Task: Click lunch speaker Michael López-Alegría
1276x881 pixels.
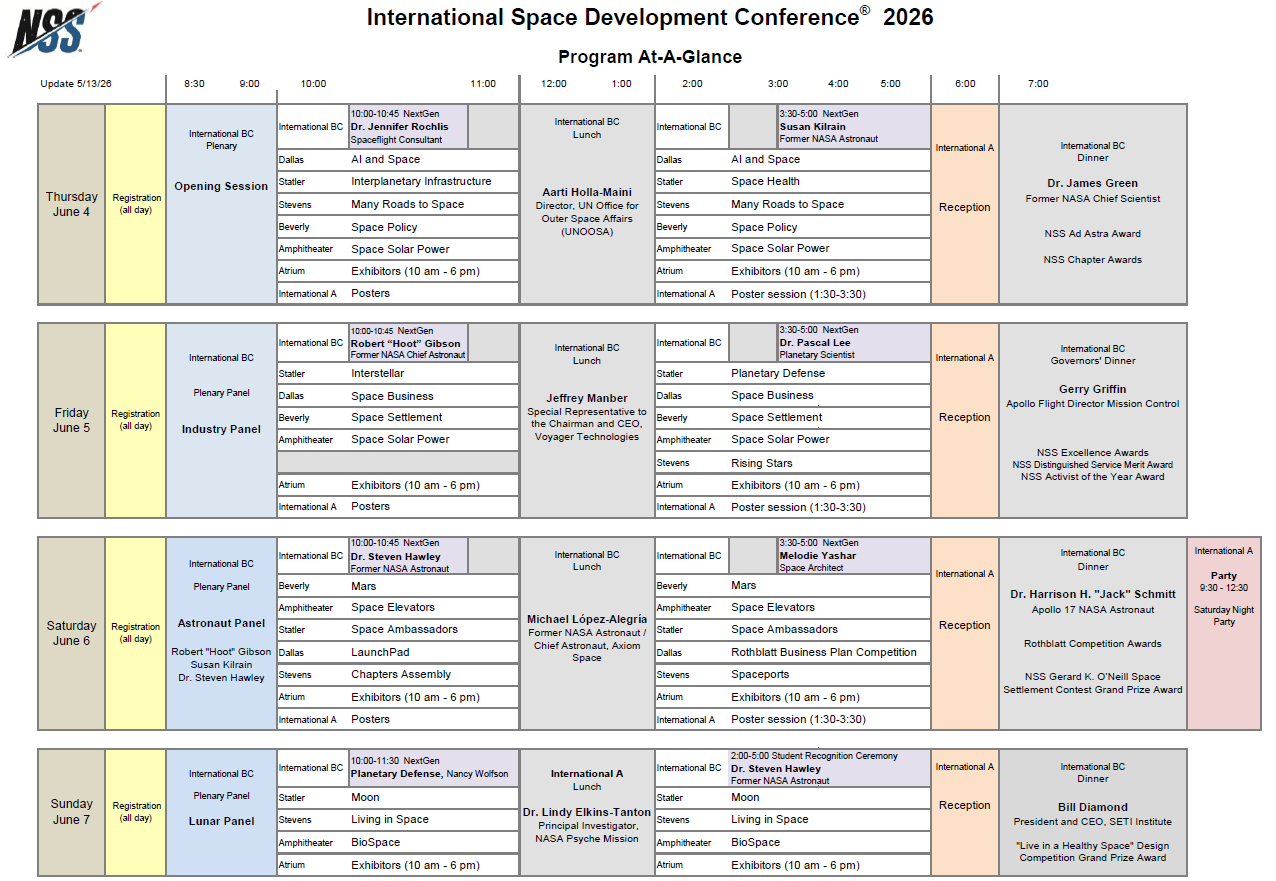Action: [587, 619]
